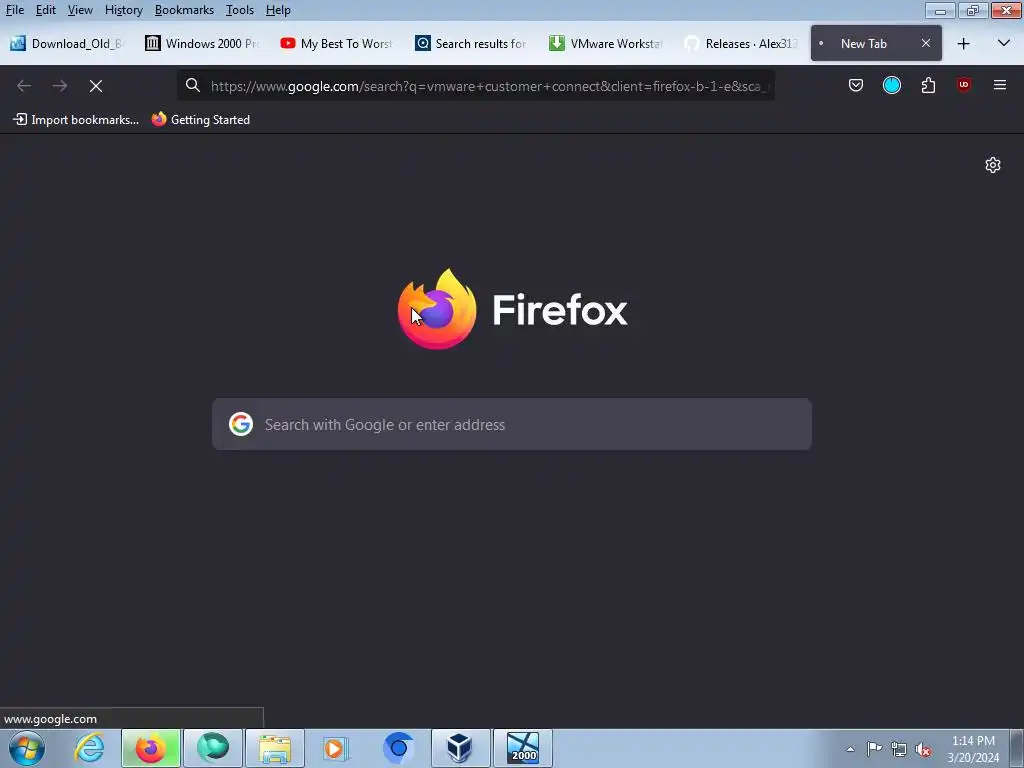Switch to Search results for tab

point(472,44)
